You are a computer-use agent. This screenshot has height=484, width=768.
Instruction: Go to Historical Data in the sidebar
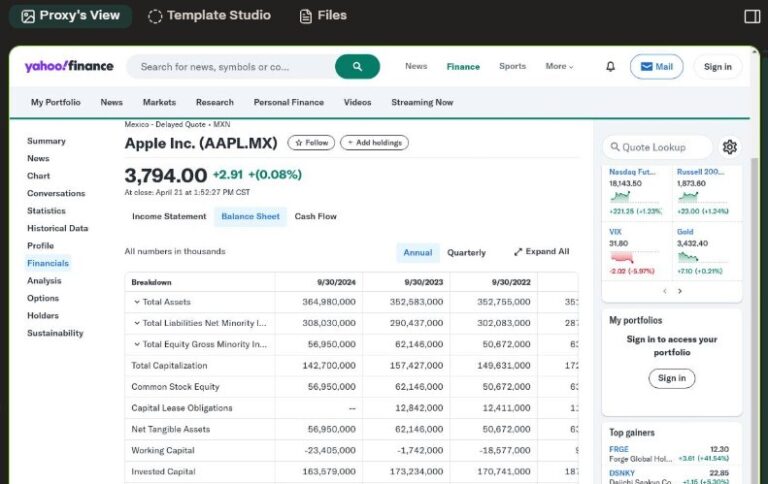(57, 228)
